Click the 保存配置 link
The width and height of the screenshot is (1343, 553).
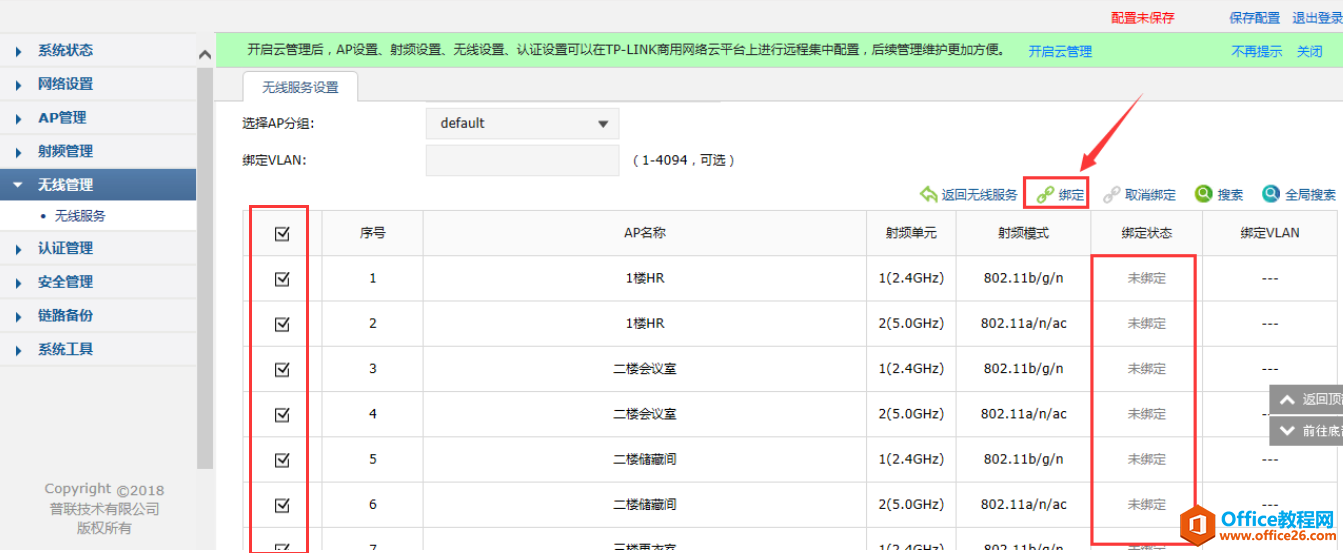[x=1254, y=18]
